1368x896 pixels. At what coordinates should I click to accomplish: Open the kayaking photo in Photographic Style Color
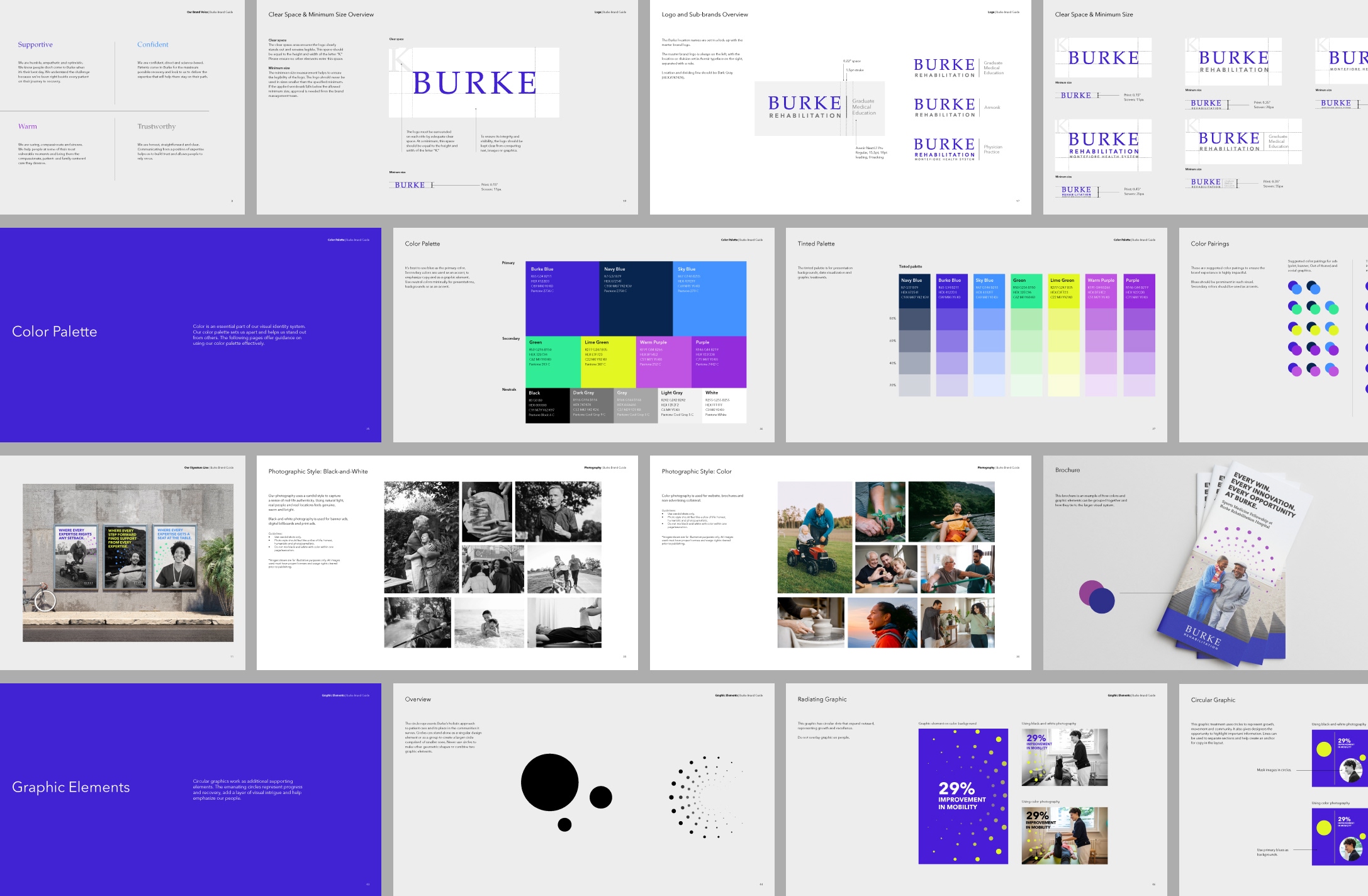951,512
